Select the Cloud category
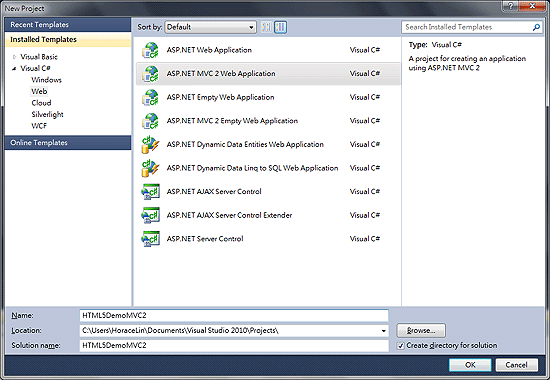550x380 pixels. click(x=41, y=103)
